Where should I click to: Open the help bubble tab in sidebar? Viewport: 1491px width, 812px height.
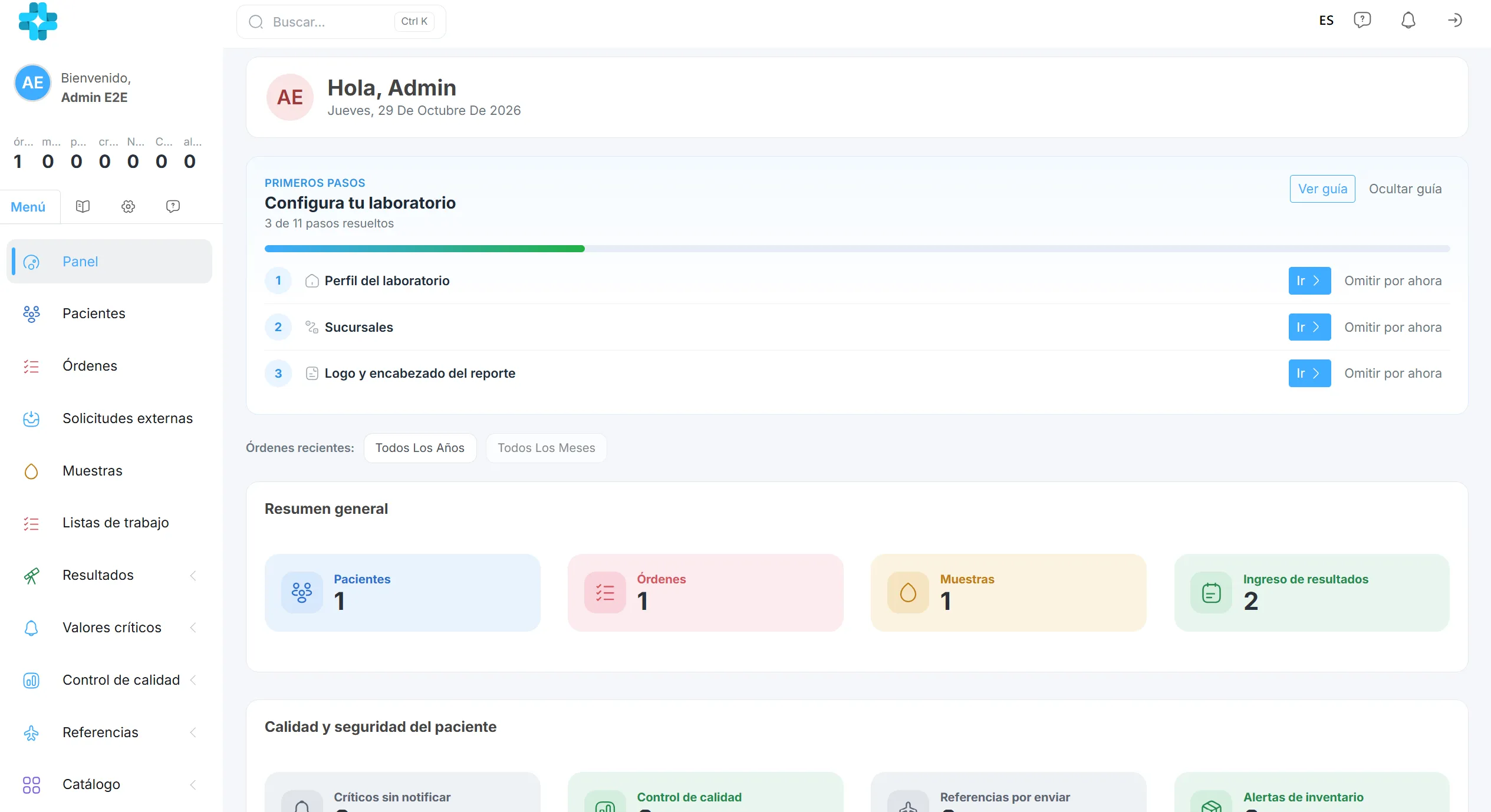coord(173,206)
